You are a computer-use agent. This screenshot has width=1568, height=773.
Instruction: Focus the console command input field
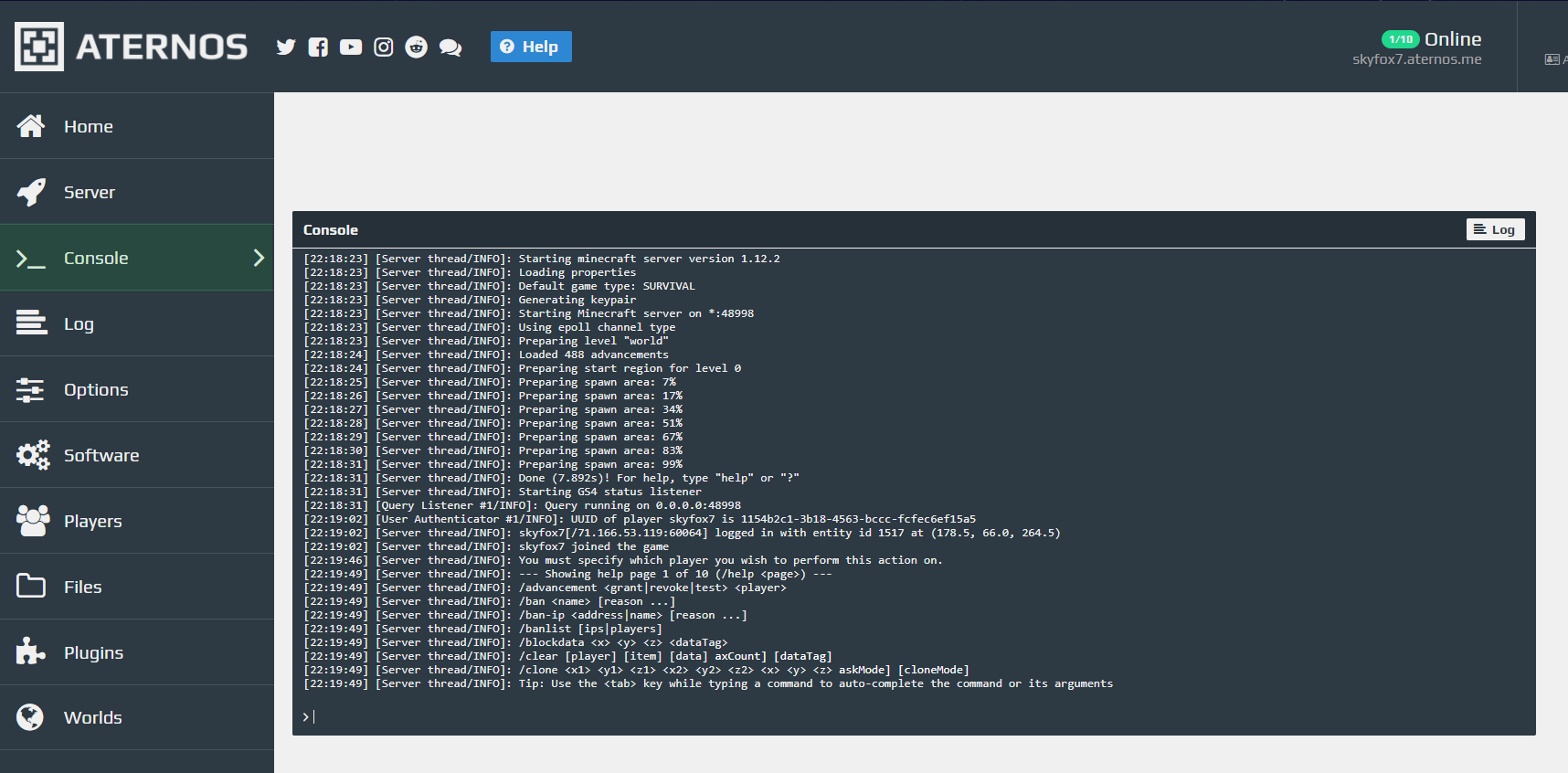coord(914,717)
